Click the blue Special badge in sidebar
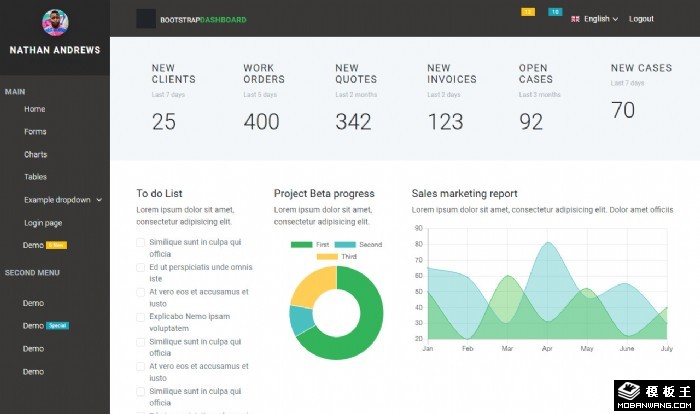700x414 pixels. click(x=58, y=326)
